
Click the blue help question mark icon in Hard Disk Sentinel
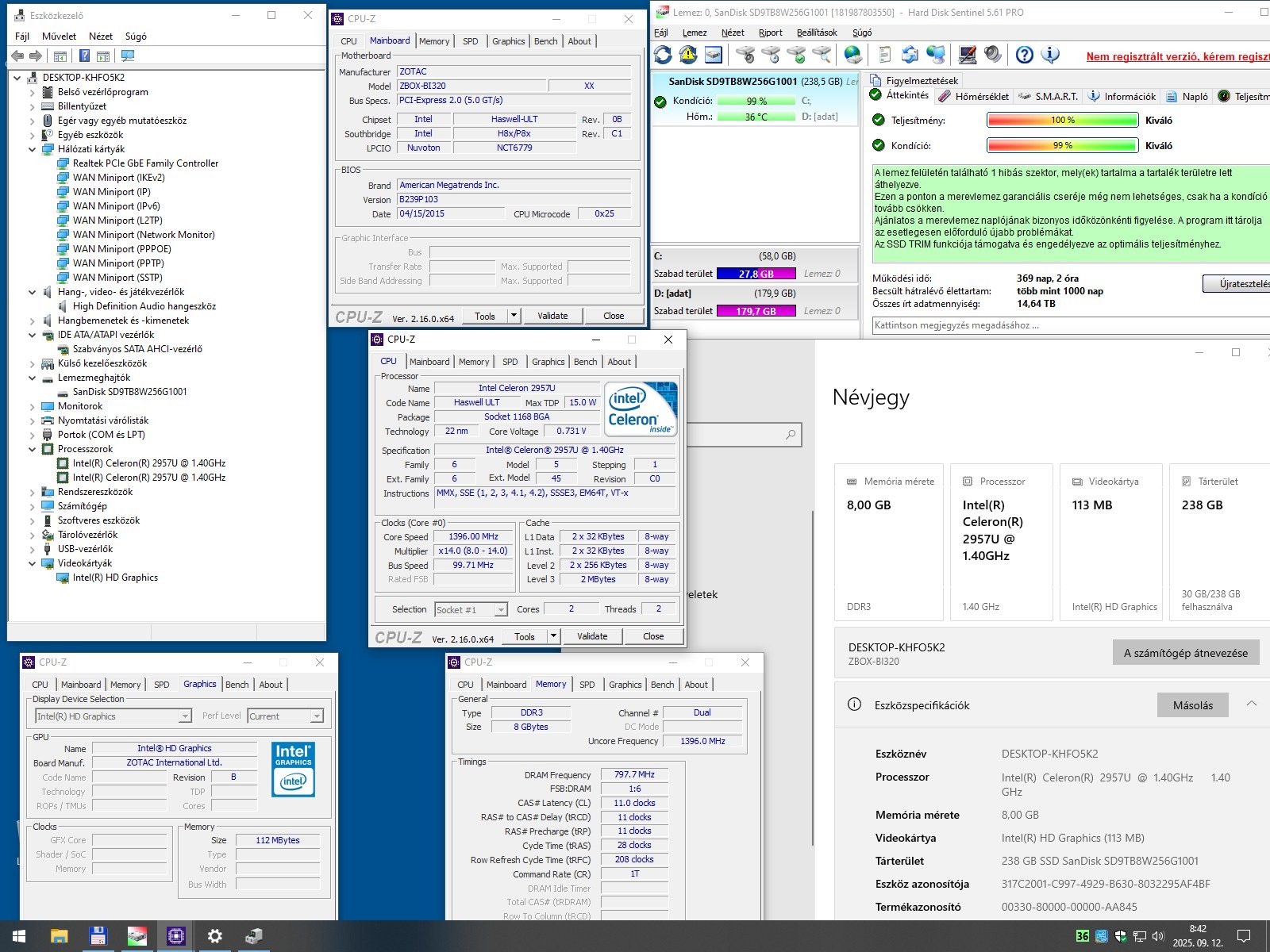(1025, 55)
